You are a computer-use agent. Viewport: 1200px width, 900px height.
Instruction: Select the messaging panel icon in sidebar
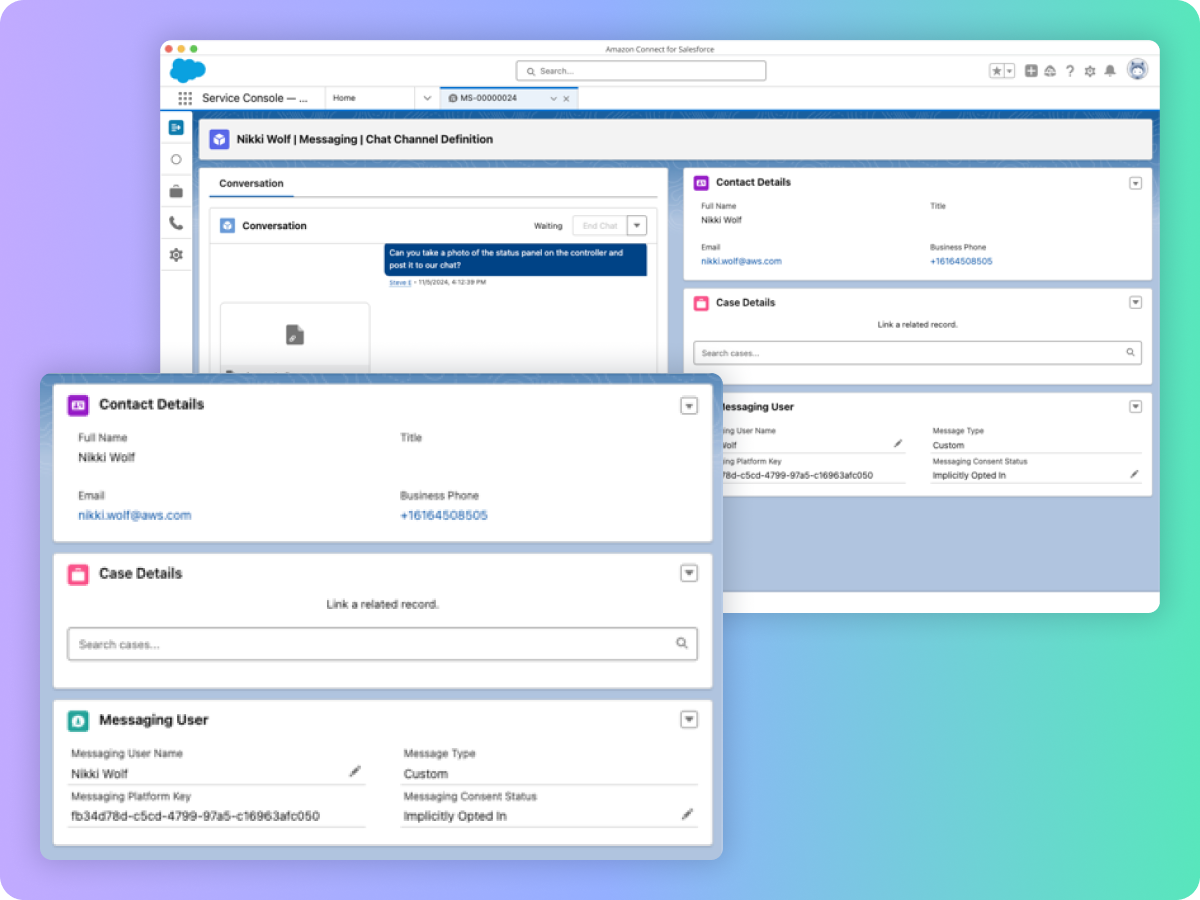[x=176, y=127]
